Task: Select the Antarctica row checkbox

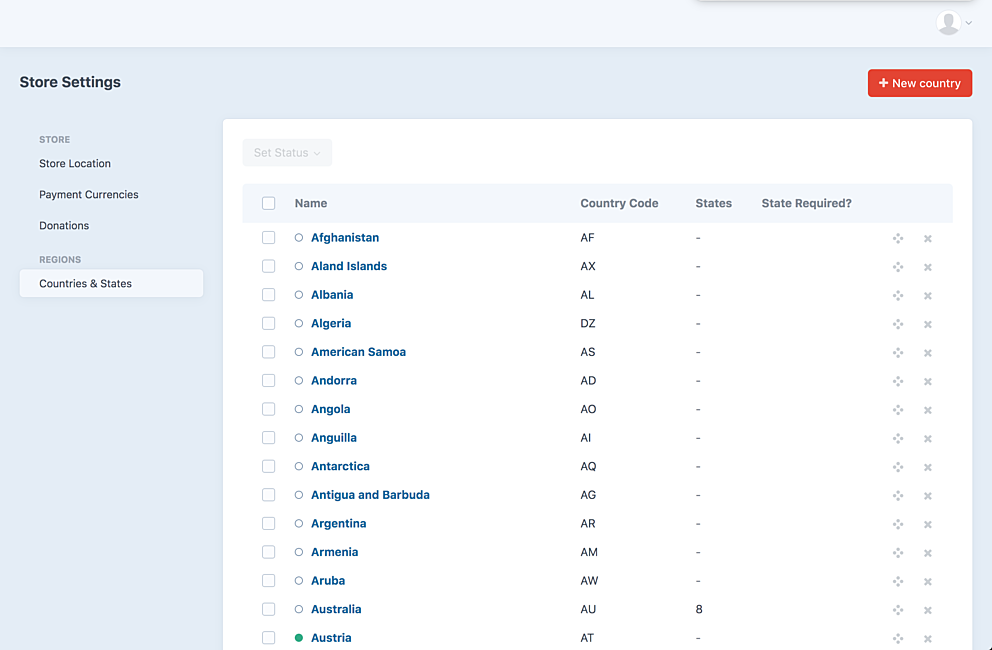Action: [268, 466]
